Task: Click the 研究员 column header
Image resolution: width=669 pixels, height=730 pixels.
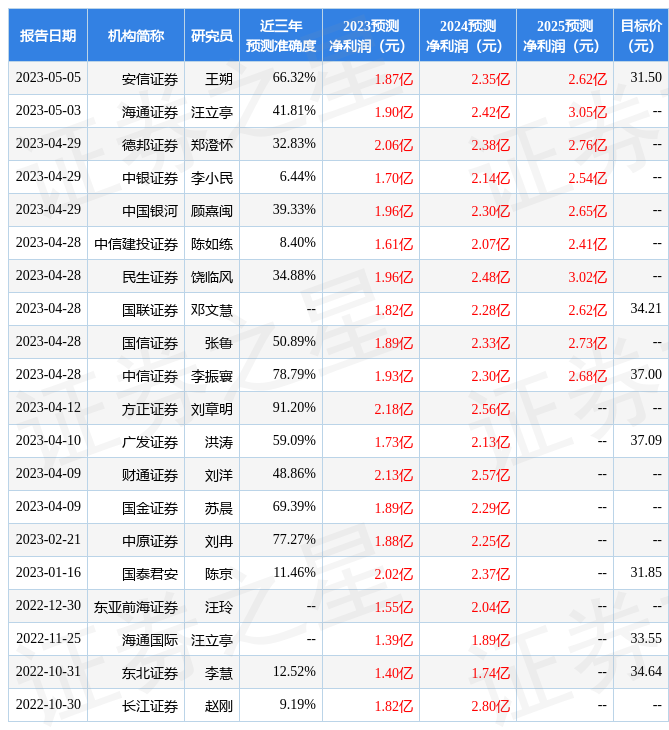Action: pos(212,35)
